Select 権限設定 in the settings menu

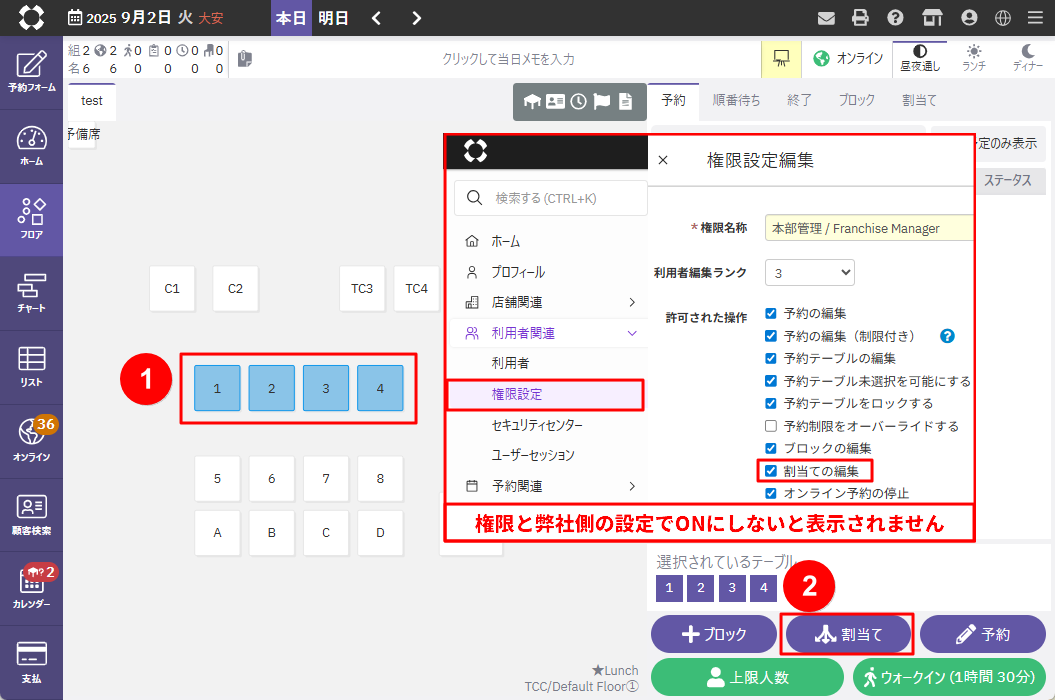pos(545,395)
